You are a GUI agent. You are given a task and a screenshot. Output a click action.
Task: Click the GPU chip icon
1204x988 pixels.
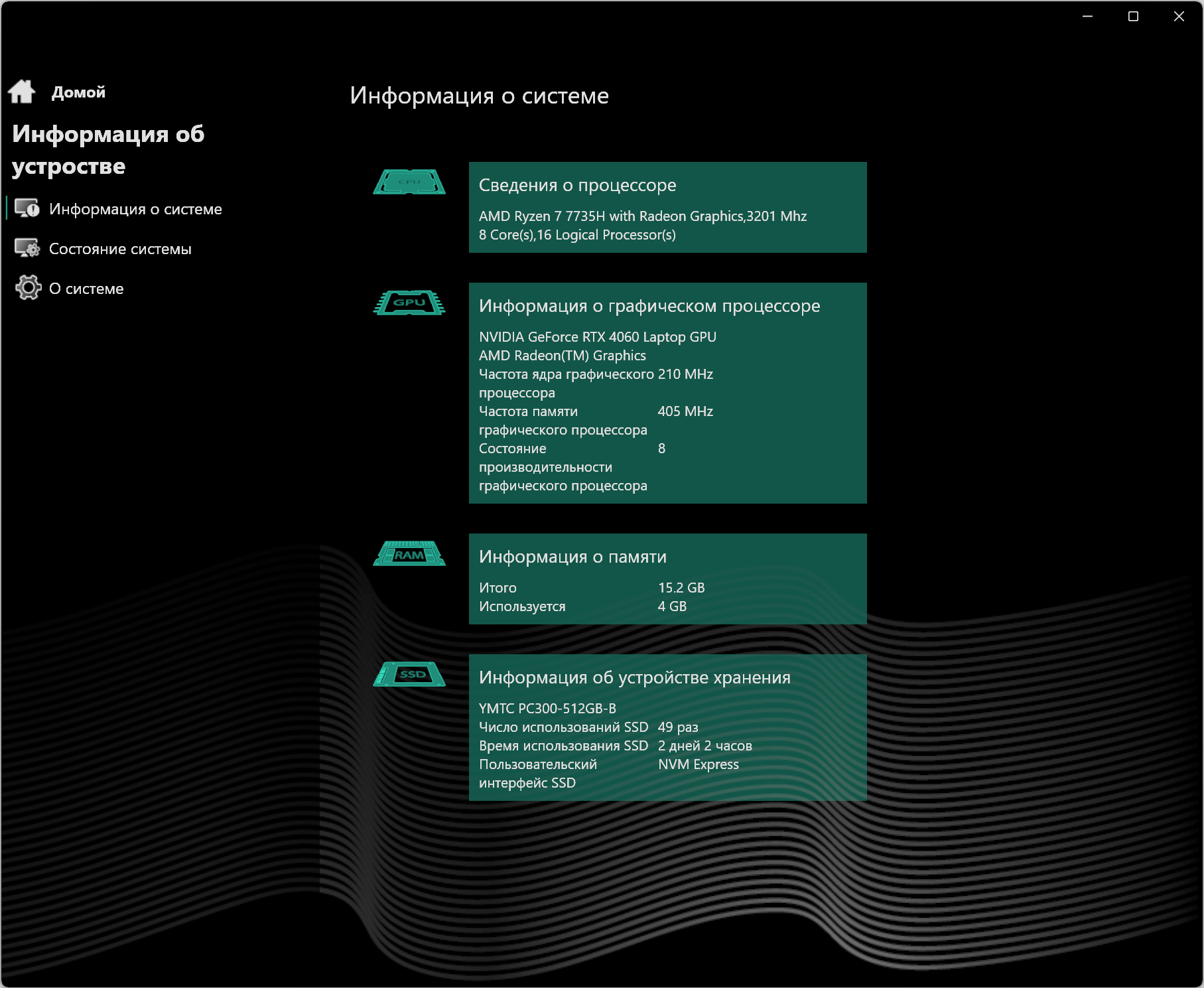[x=409, y=303]
